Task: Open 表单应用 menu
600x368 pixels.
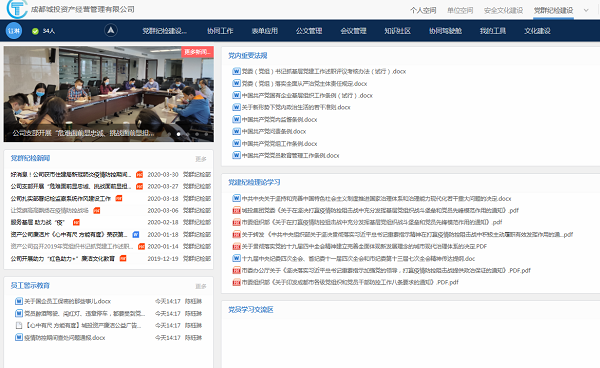Action: coord(264,31)
